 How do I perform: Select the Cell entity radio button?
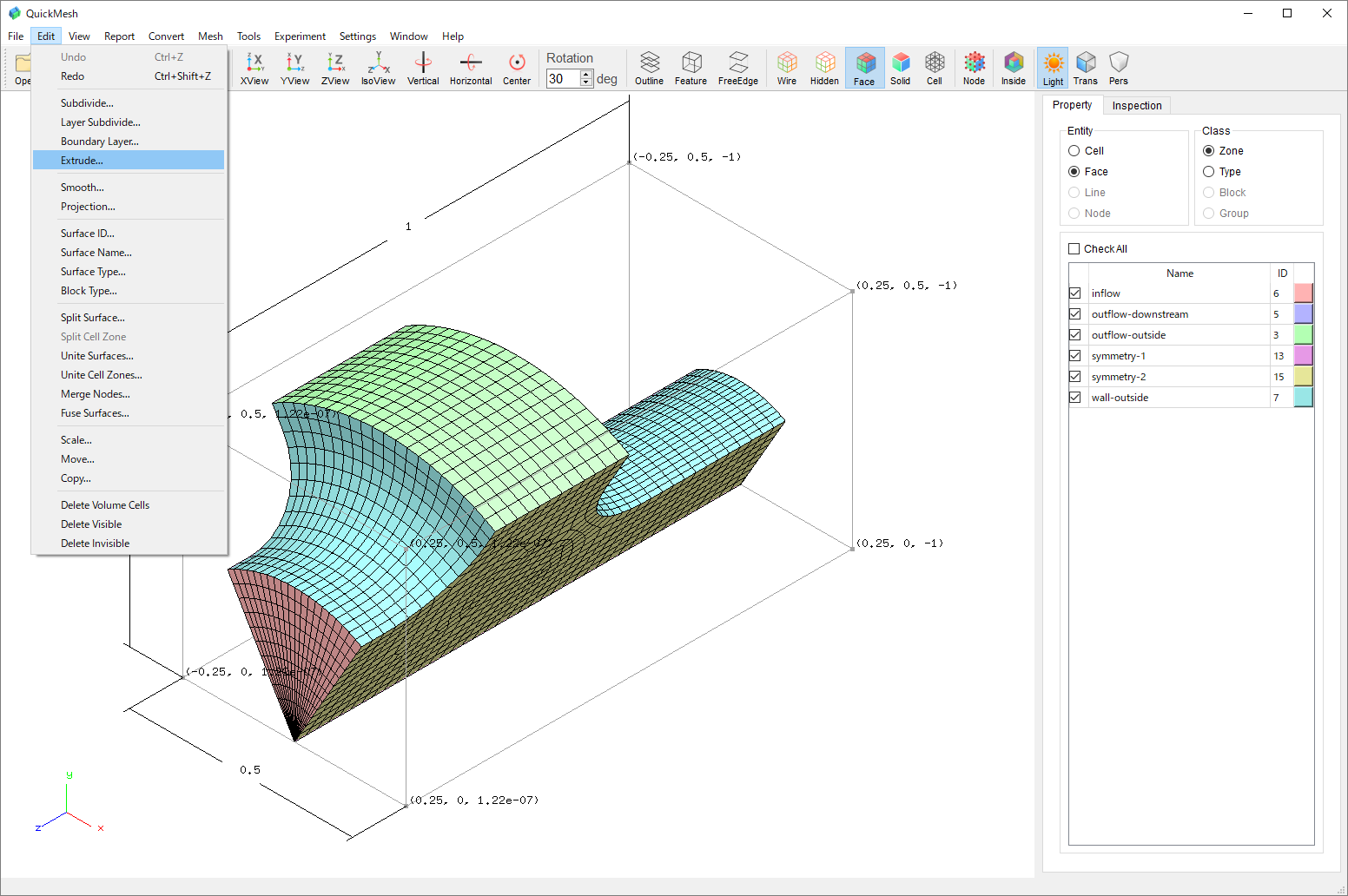coord(1074,151)
